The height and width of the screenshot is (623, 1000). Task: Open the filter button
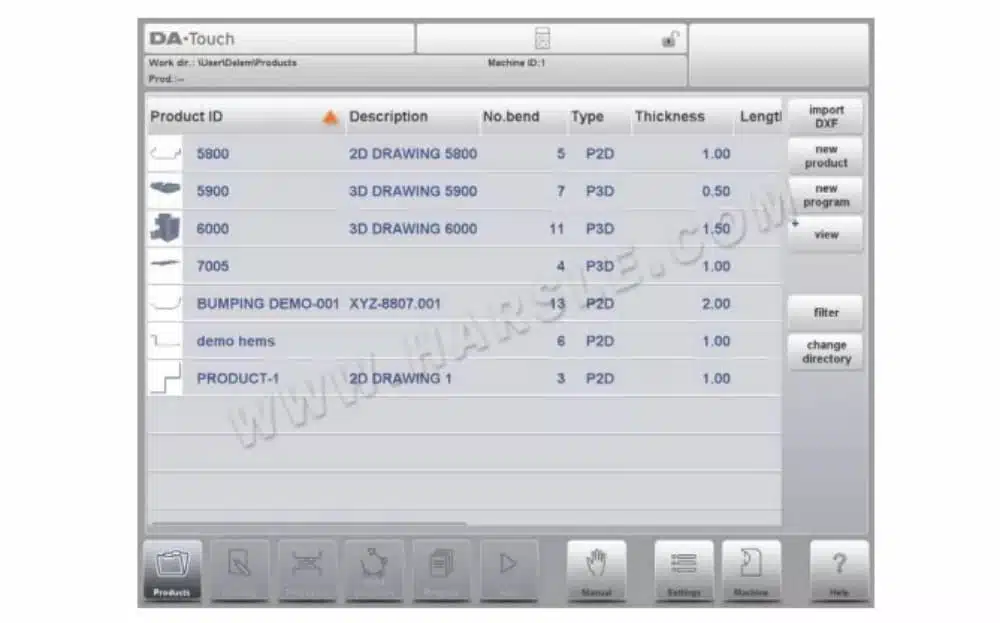point(826,312)
